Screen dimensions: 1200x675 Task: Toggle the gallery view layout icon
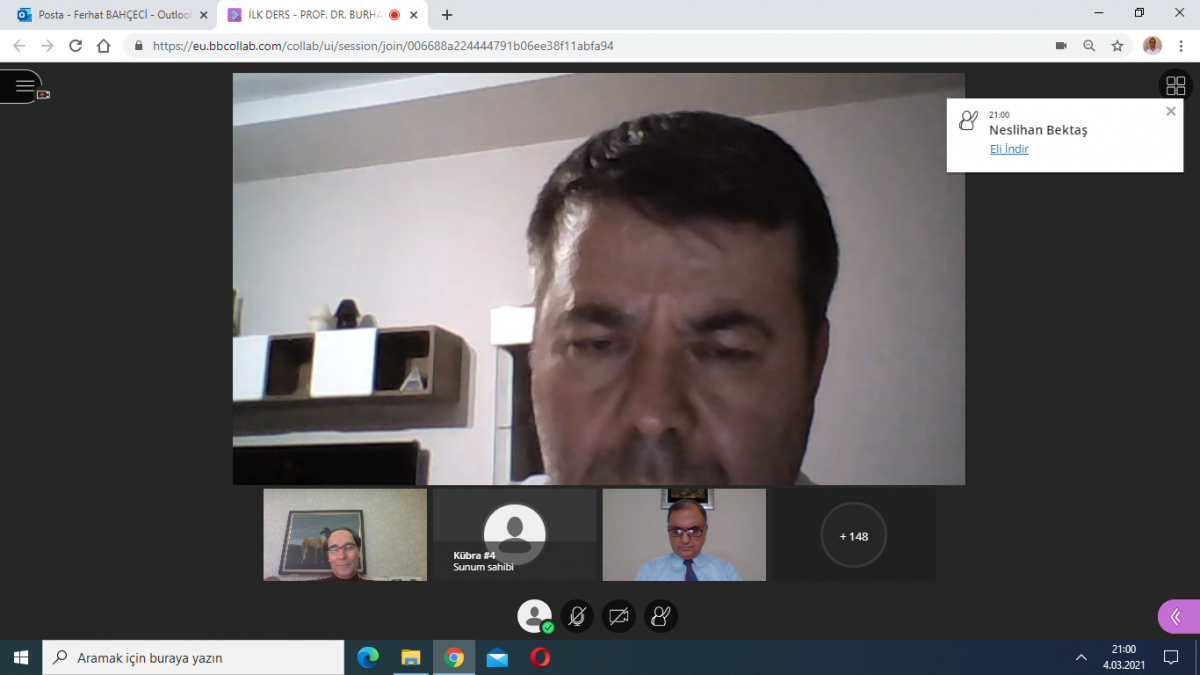point(1175,86)
